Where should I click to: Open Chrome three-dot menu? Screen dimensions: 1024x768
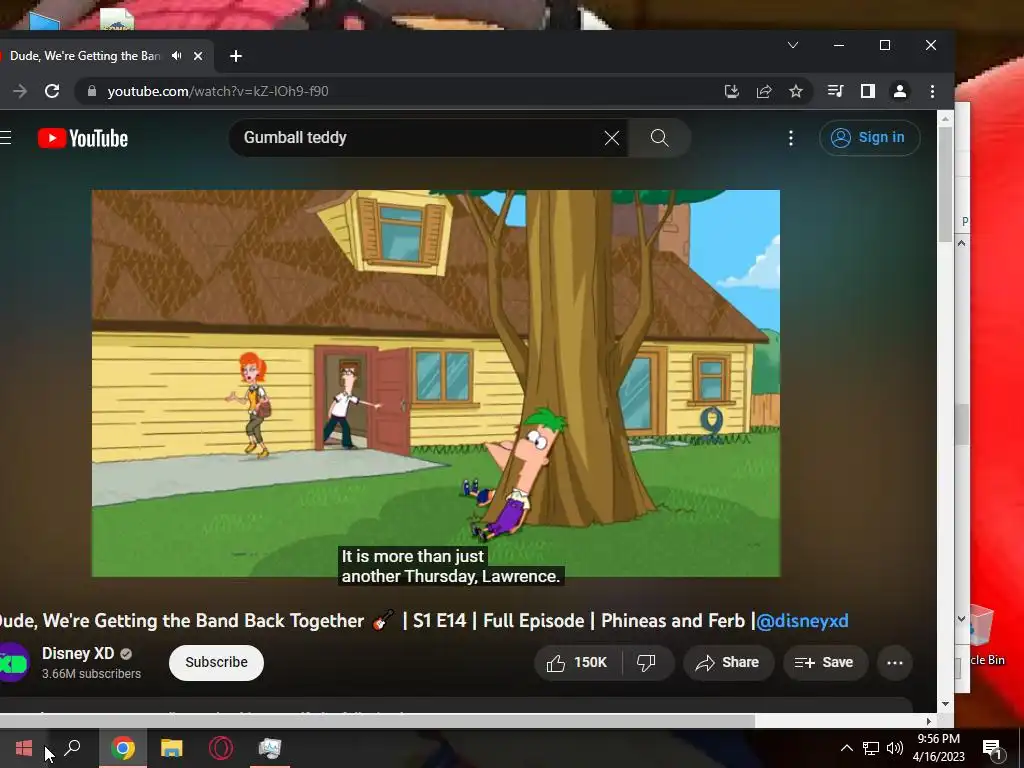pyautogui.click(x=933, y=91)
